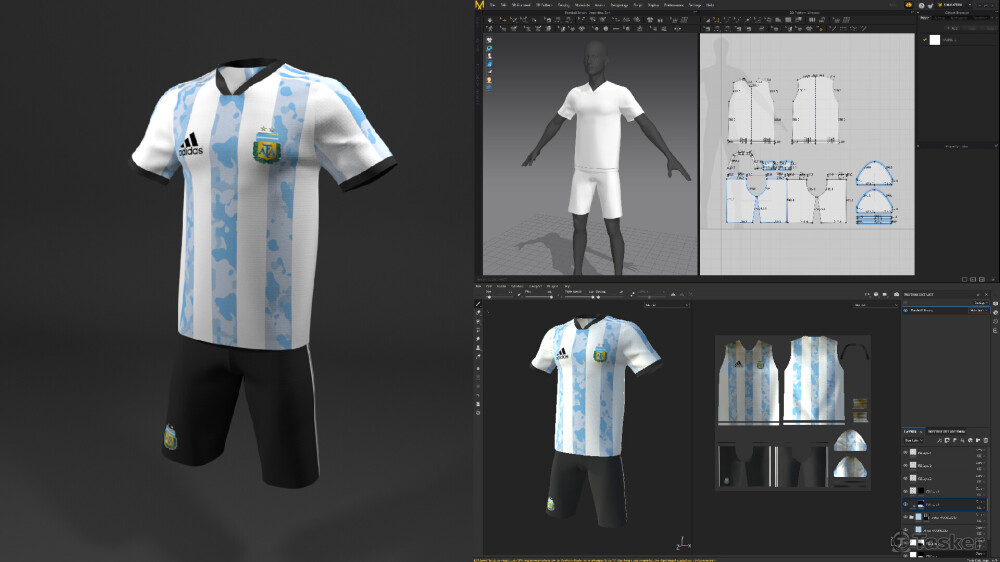Viewport: 1000px width, 562px height.
Task: Select the Projection tool in left toolbar
Action: 478,321
